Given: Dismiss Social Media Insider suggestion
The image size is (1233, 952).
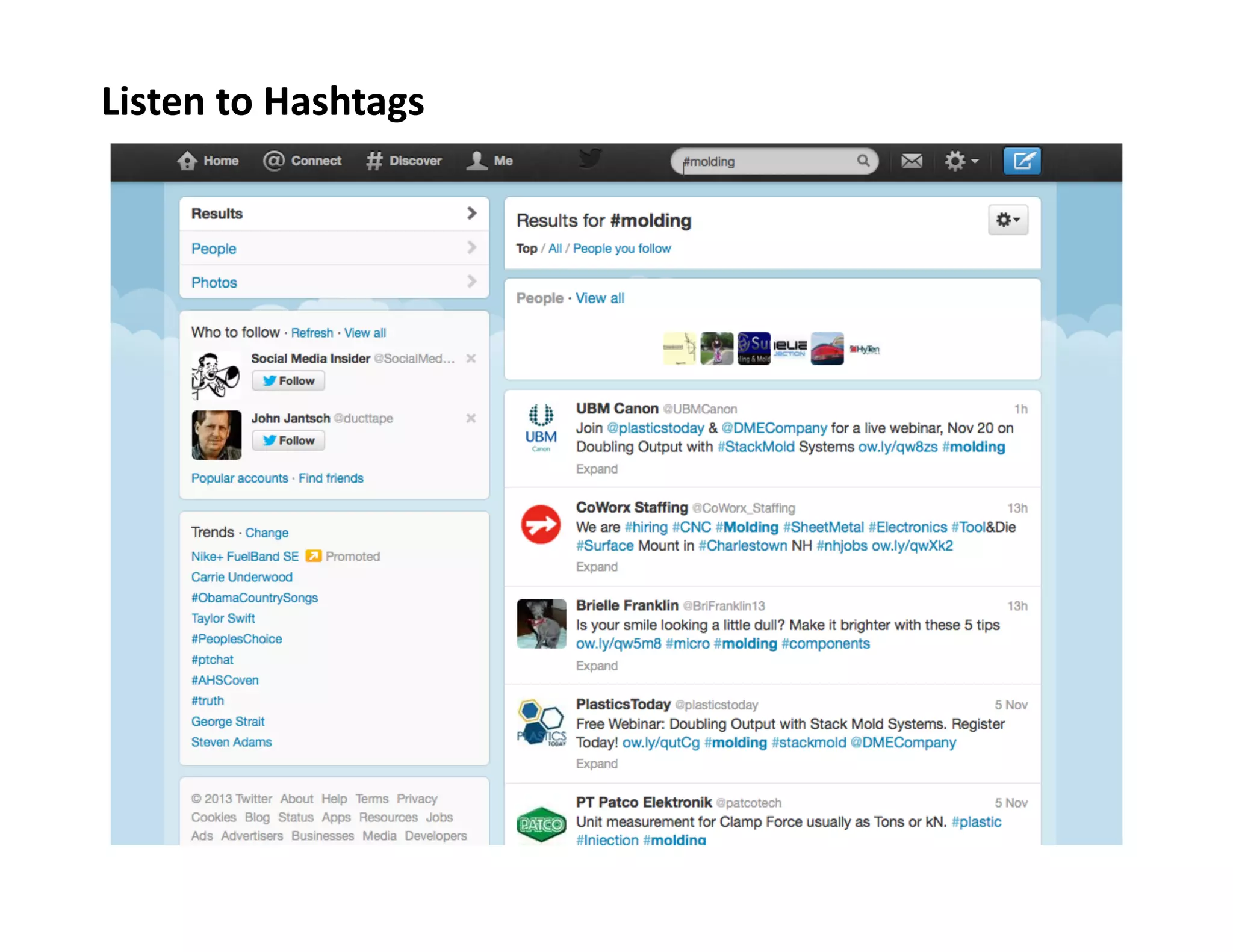Looking at the screenshot, I should pos(471,359).
